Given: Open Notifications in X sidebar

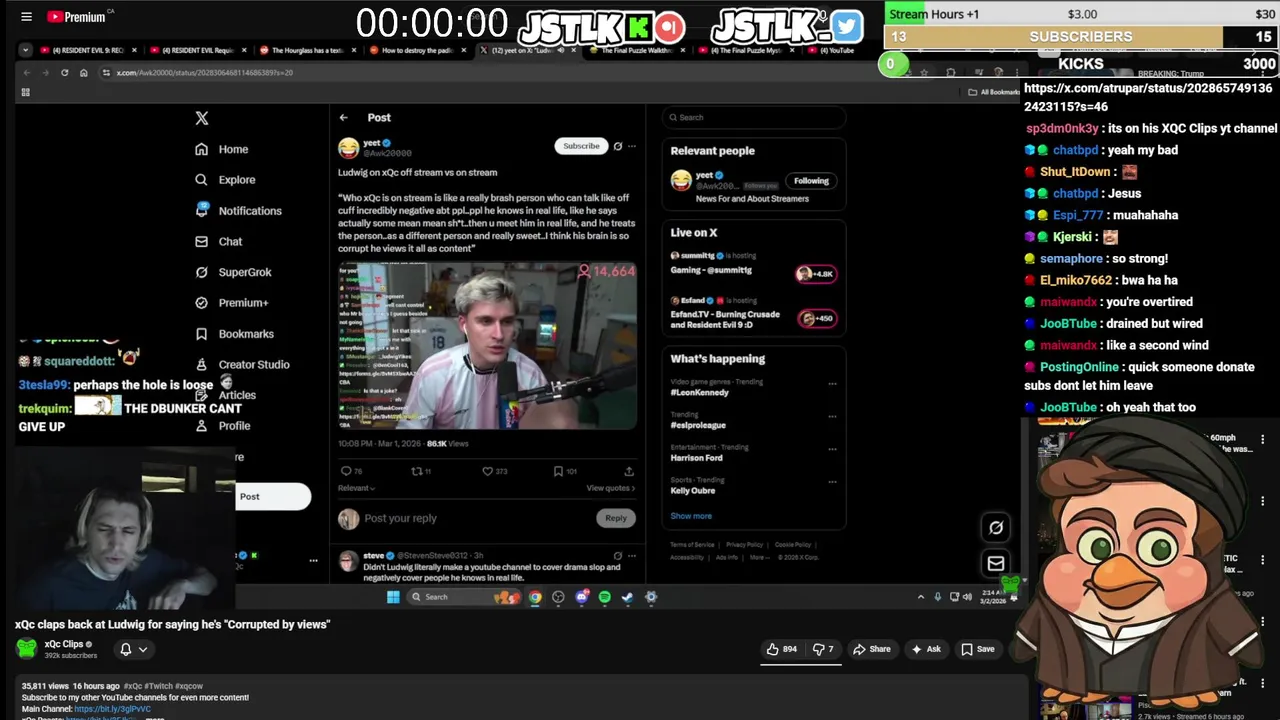Looking at the screenshot, I should (x=238, y=211).
